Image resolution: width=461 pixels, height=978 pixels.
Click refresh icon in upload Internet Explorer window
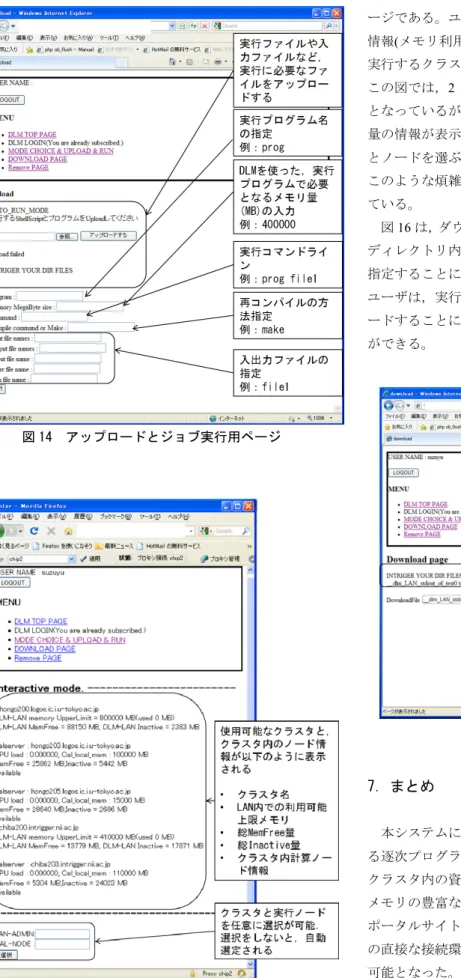coord(192,27)
